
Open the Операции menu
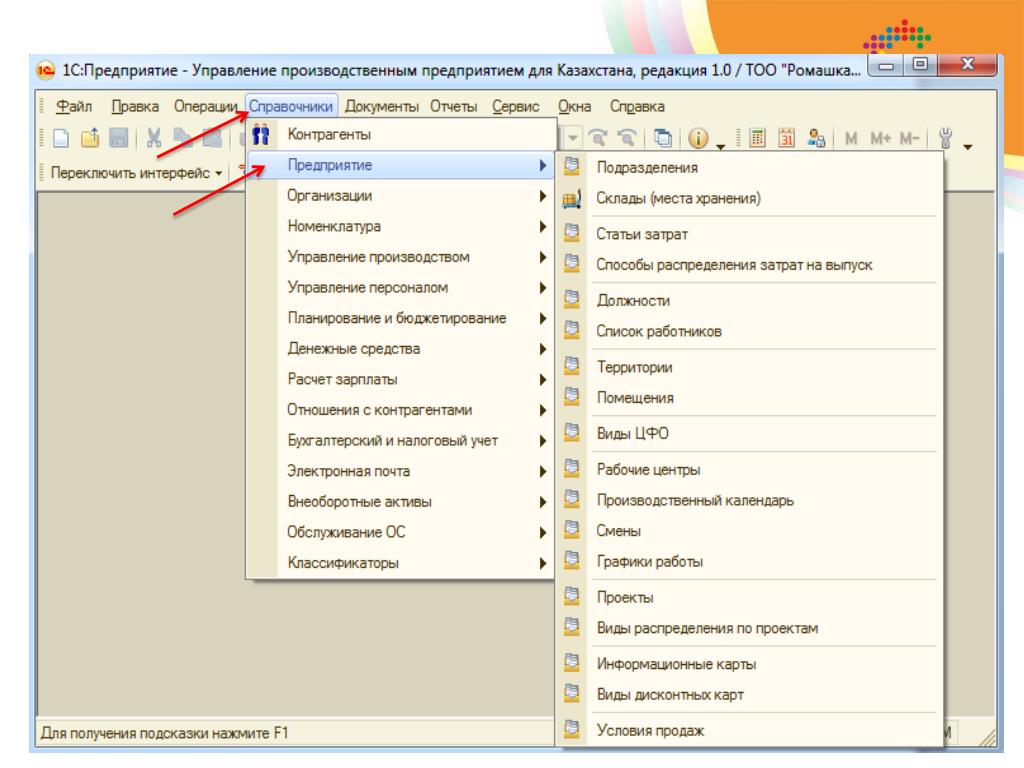point(205,106)
